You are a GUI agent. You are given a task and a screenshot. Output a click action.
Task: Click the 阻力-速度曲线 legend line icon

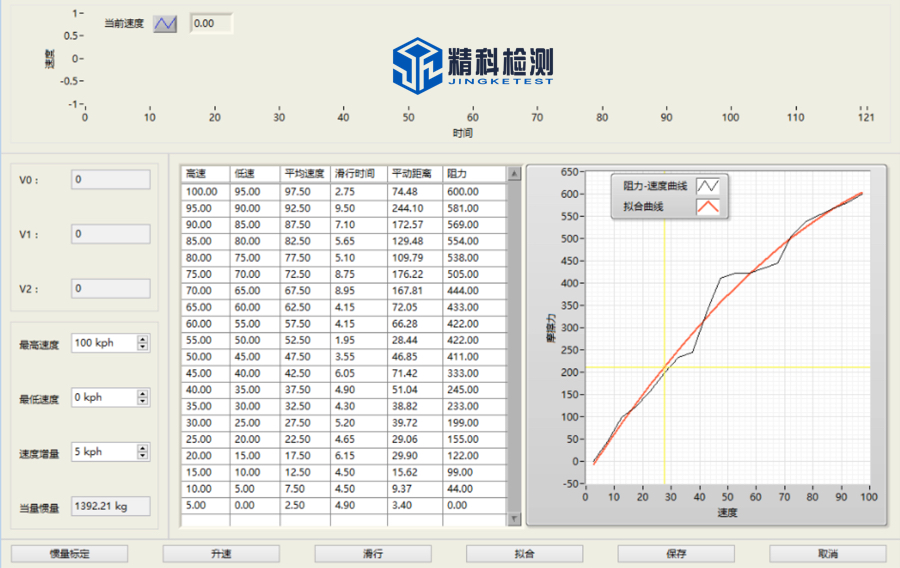coord(708,185)
